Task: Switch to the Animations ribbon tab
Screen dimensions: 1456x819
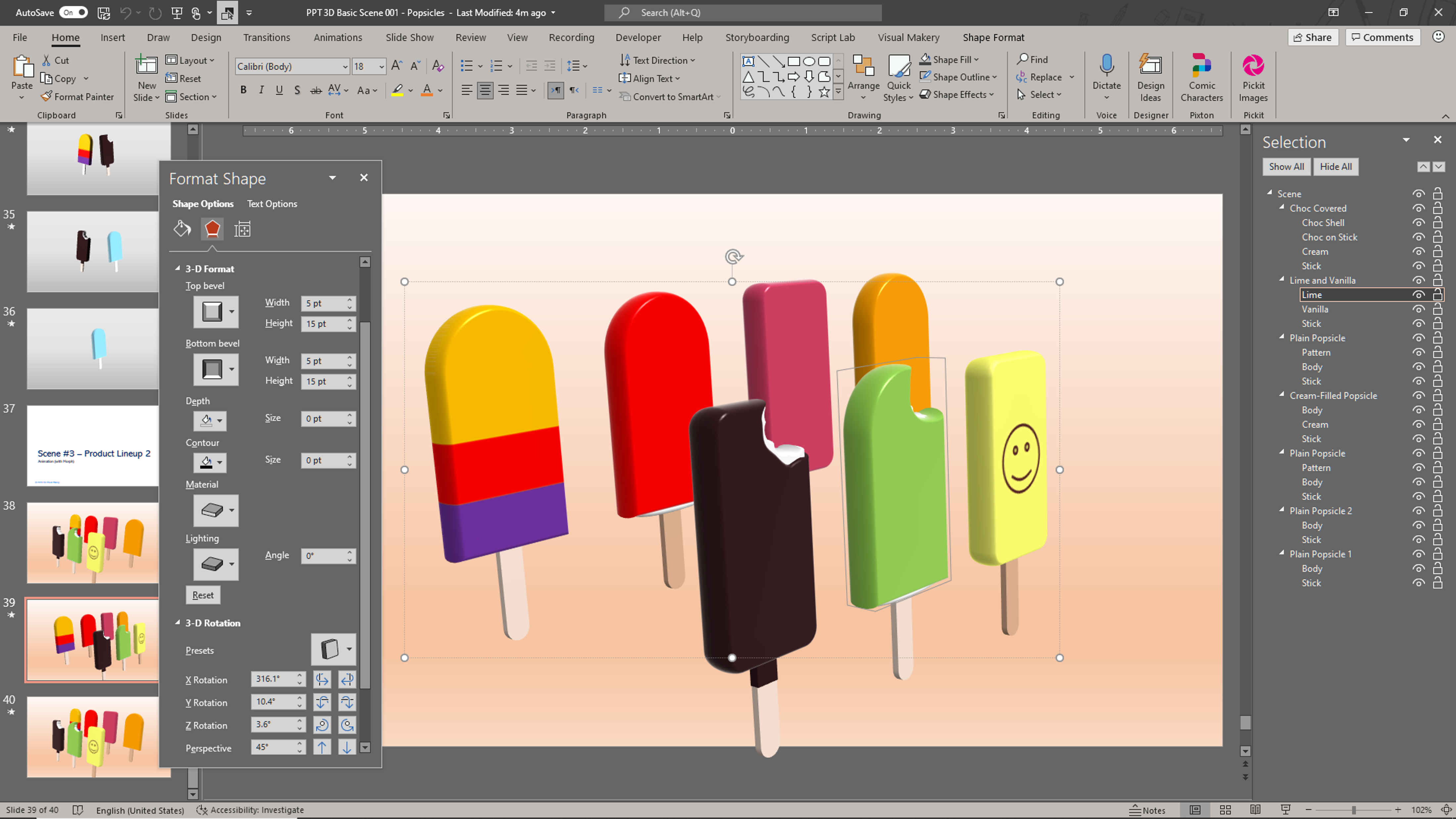Action: tap(338, 37)
